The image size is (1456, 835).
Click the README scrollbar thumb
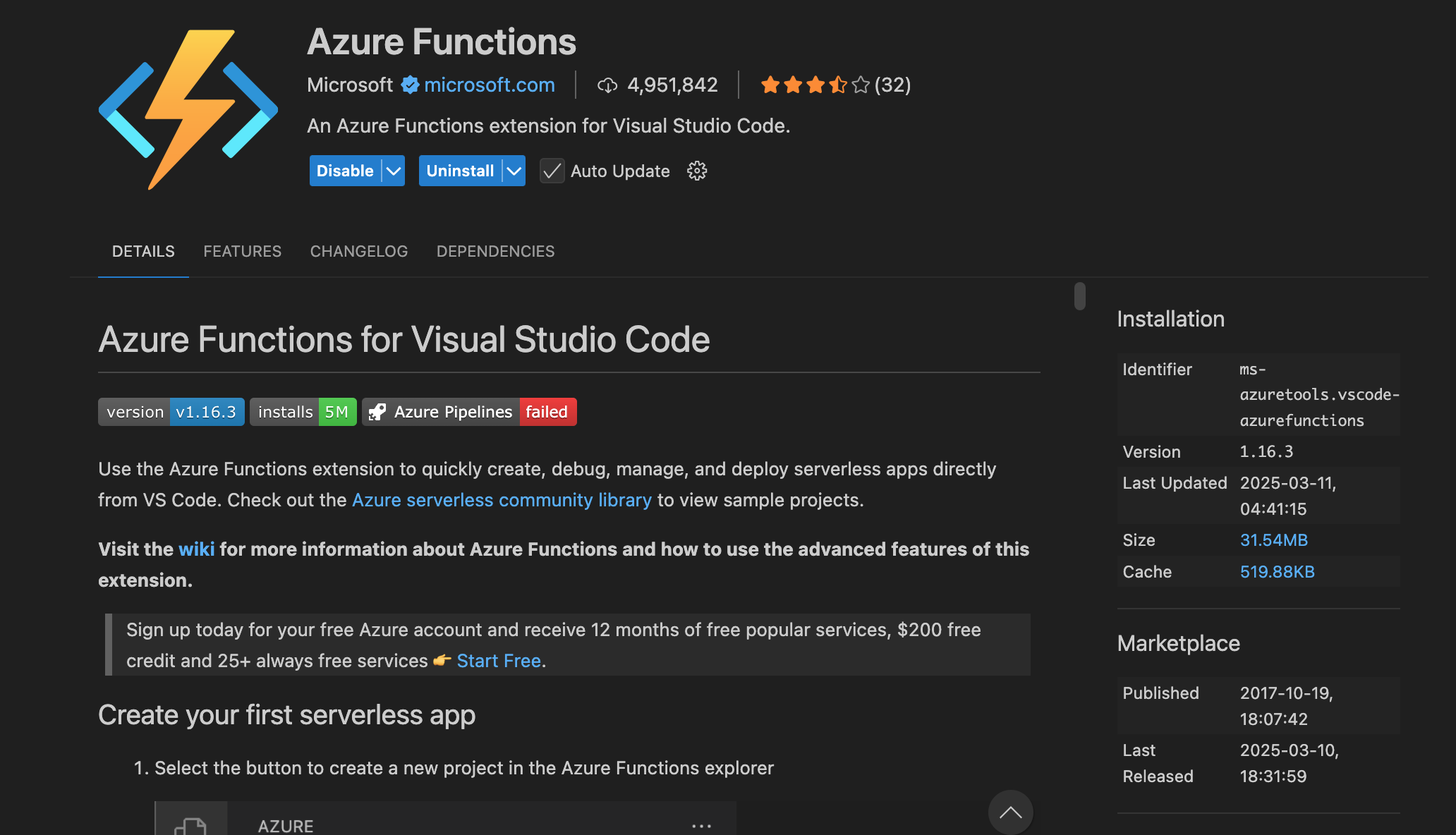1080,296
